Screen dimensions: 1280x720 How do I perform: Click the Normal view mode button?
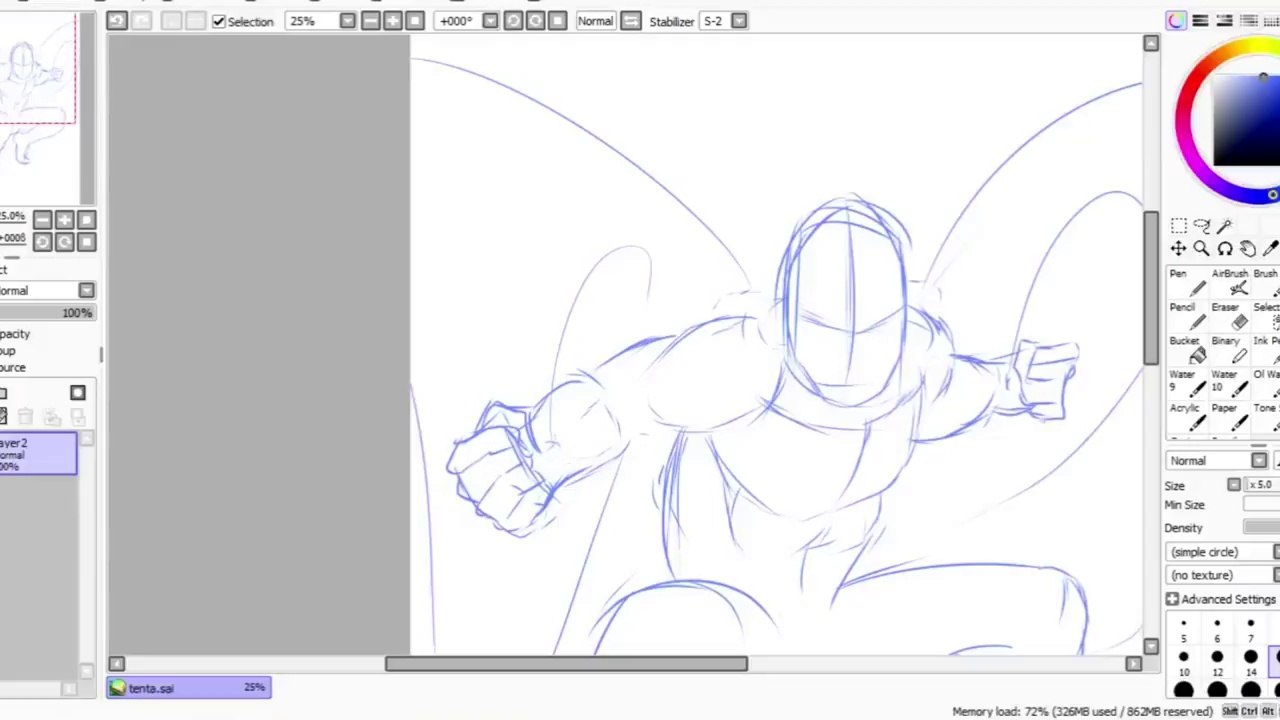point(595,21)
